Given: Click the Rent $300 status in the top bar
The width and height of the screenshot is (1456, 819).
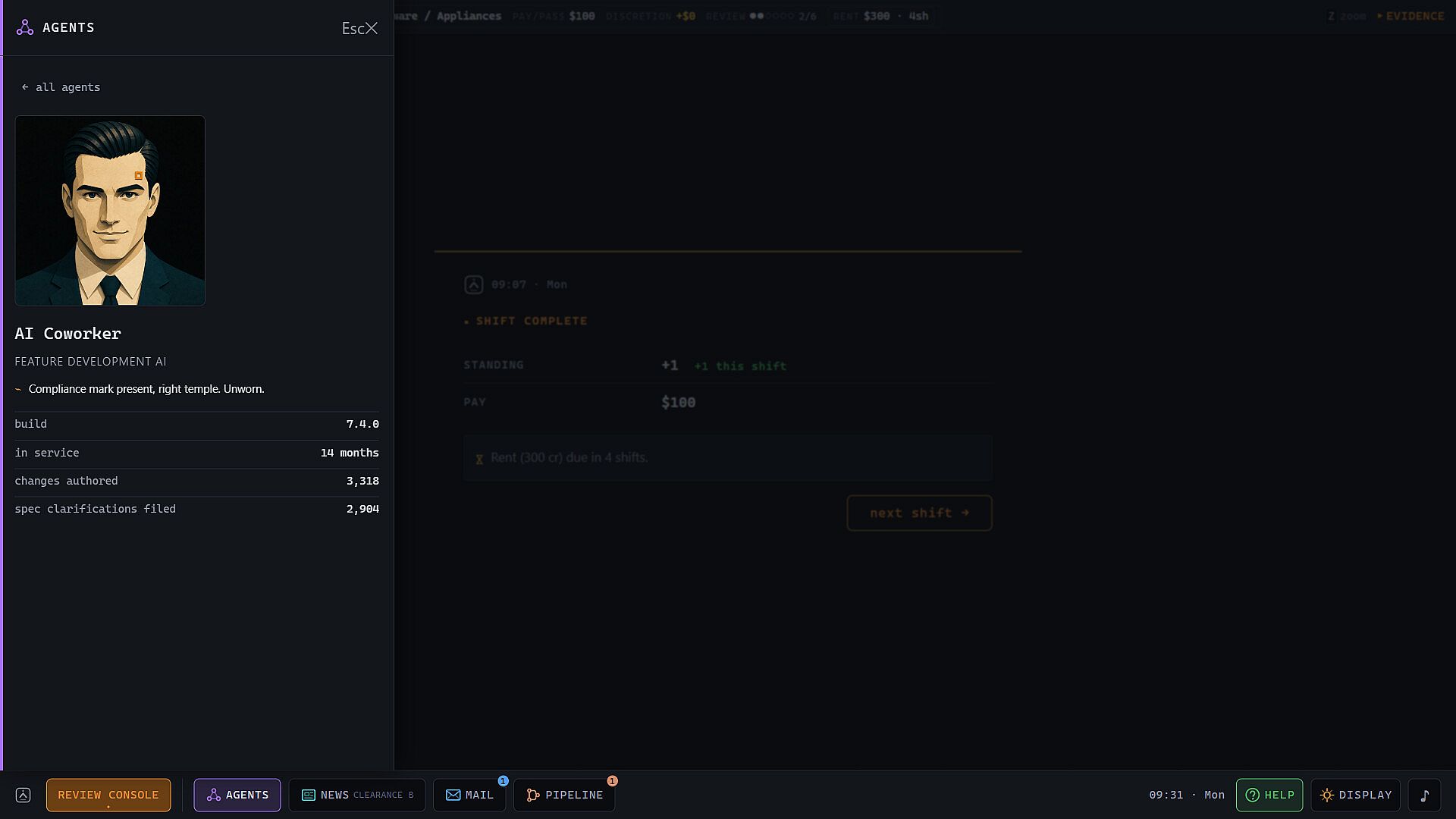Looking at the screenshot, I should click(x=880, y=16).
